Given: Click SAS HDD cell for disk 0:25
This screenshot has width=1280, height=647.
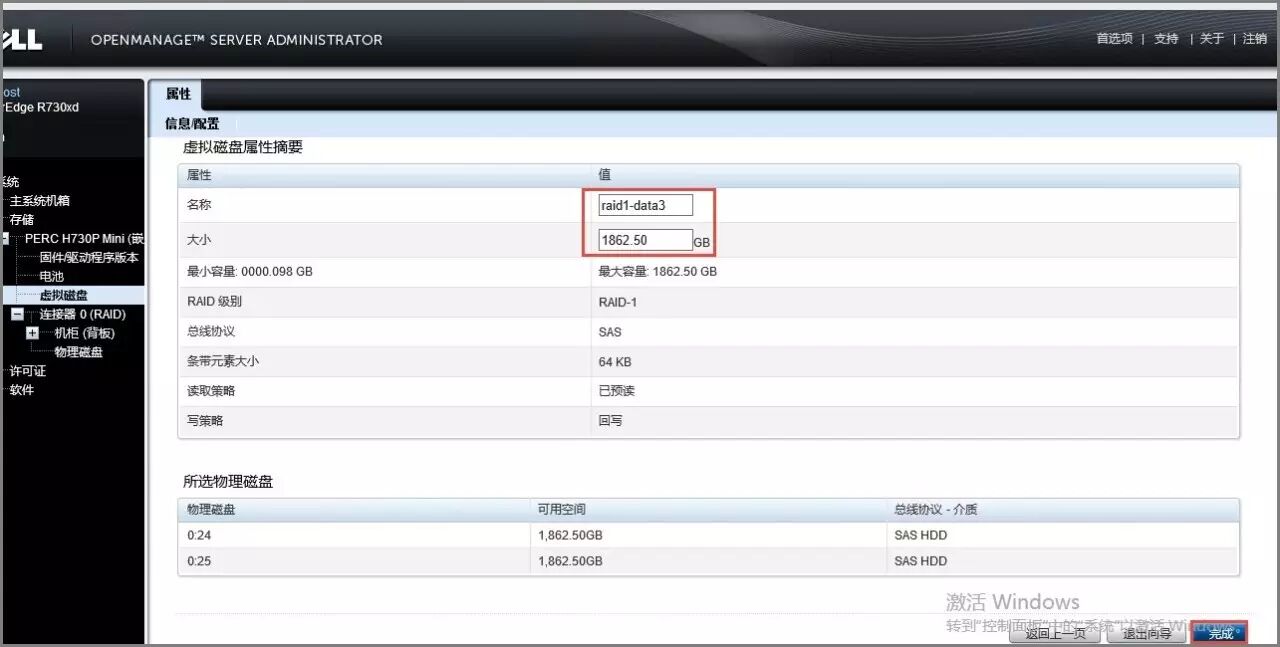Looking at the screenshot, I should click(x=921, y=562).
